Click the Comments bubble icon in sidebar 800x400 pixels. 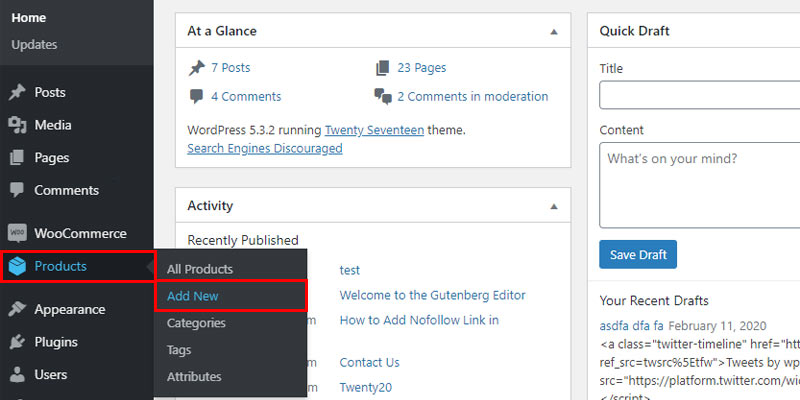[x=17, y=191]
